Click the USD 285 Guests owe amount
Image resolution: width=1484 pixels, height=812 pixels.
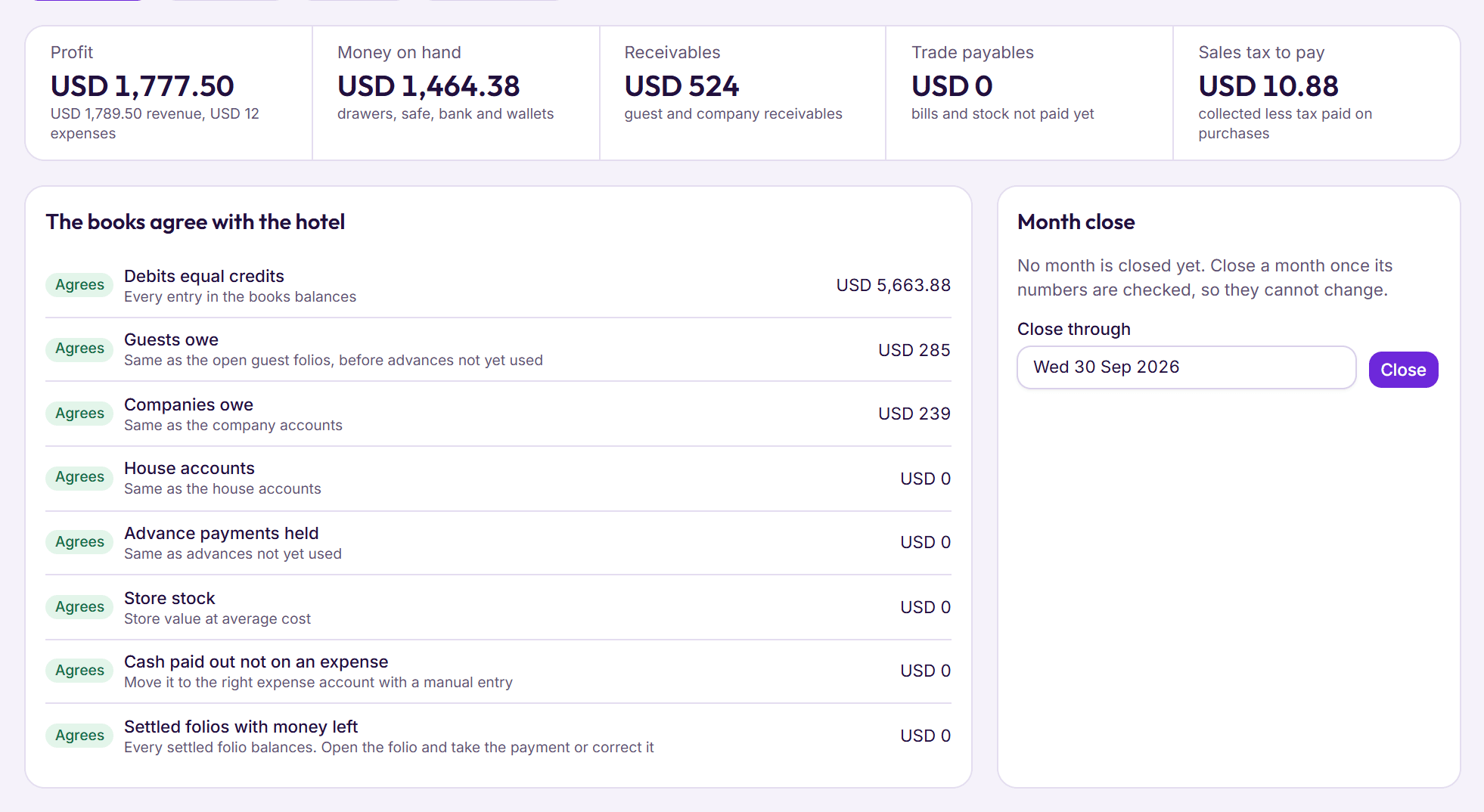914,350
